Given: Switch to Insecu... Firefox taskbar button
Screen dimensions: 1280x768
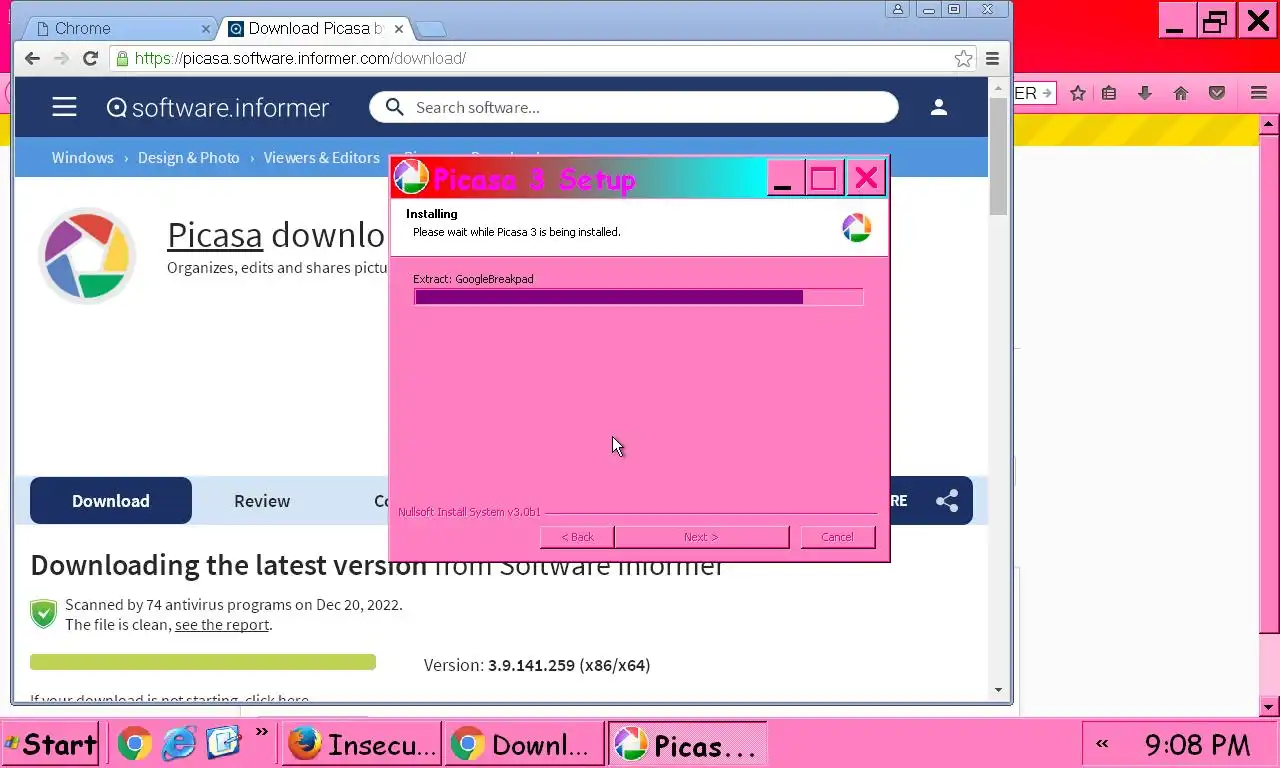Looking at the screenshot, I should point(363,744).
